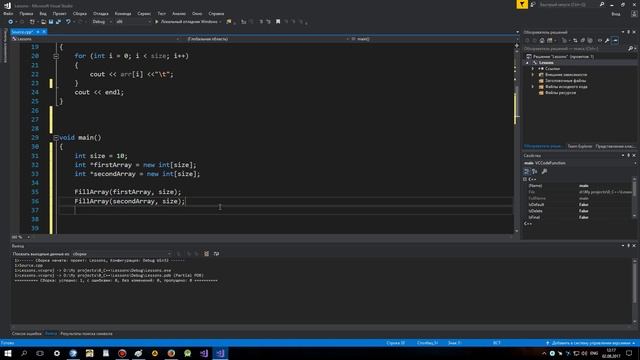Click the Open File folder icon
640x360 pixels.
pyautogui.click(x=43, y=22)
